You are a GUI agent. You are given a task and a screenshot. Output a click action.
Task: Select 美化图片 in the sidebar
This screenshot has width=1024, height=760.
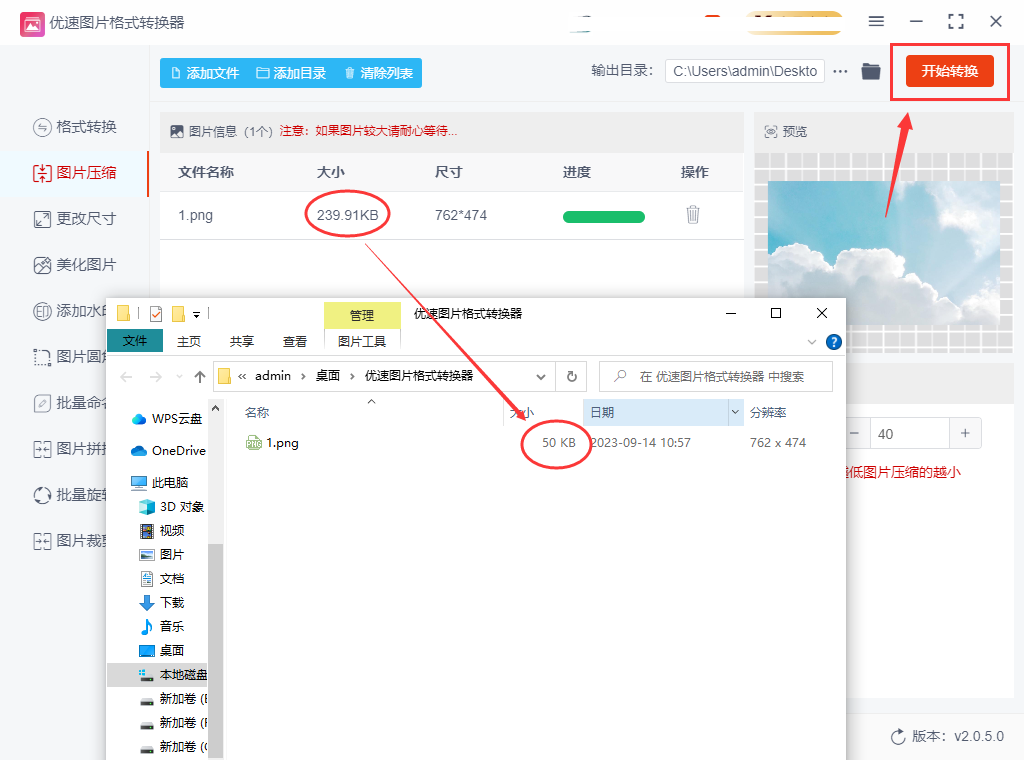click(74, 265)
